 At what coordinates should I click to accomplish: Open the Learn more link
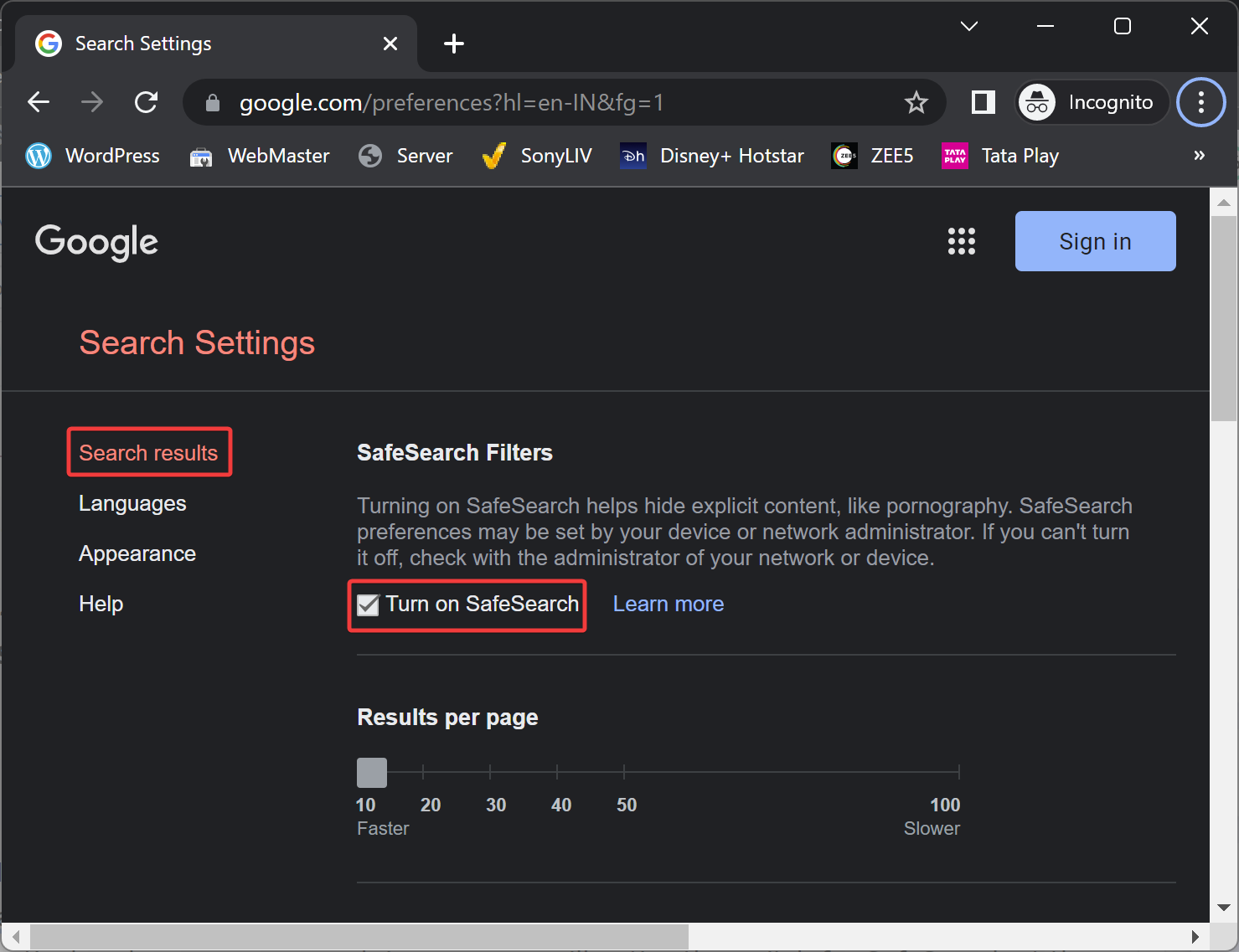(x=669, y=604)
